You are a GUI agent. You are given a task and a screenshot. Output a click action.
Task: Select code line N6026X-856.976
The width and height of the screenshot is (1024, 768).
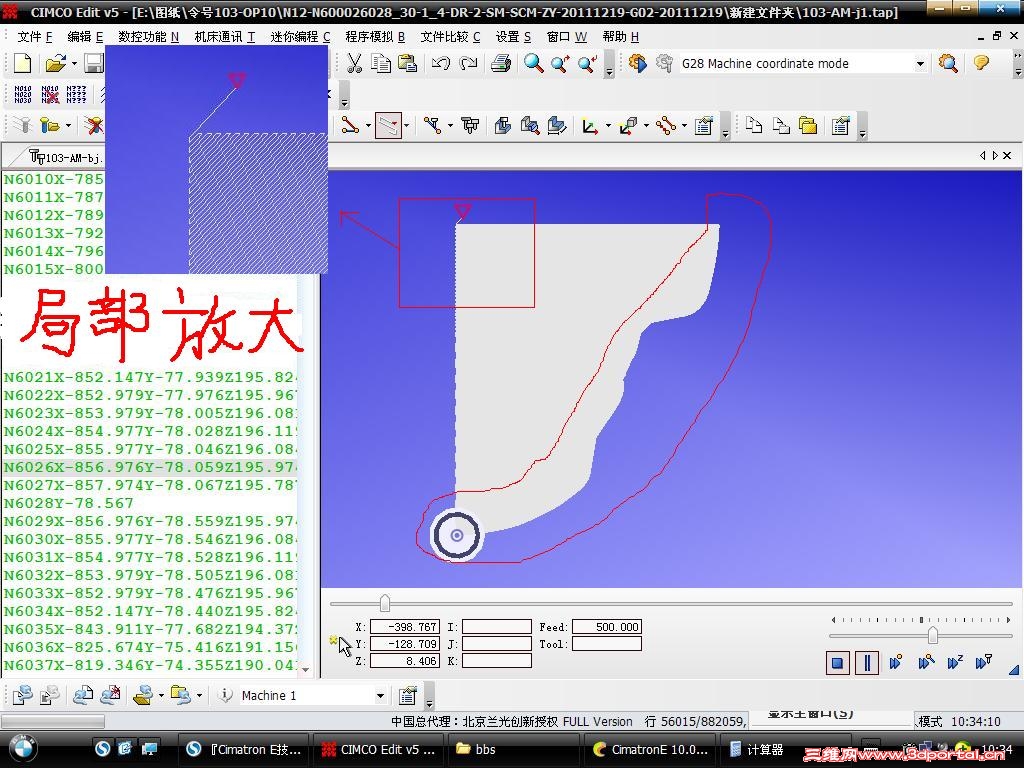point(150,468)
